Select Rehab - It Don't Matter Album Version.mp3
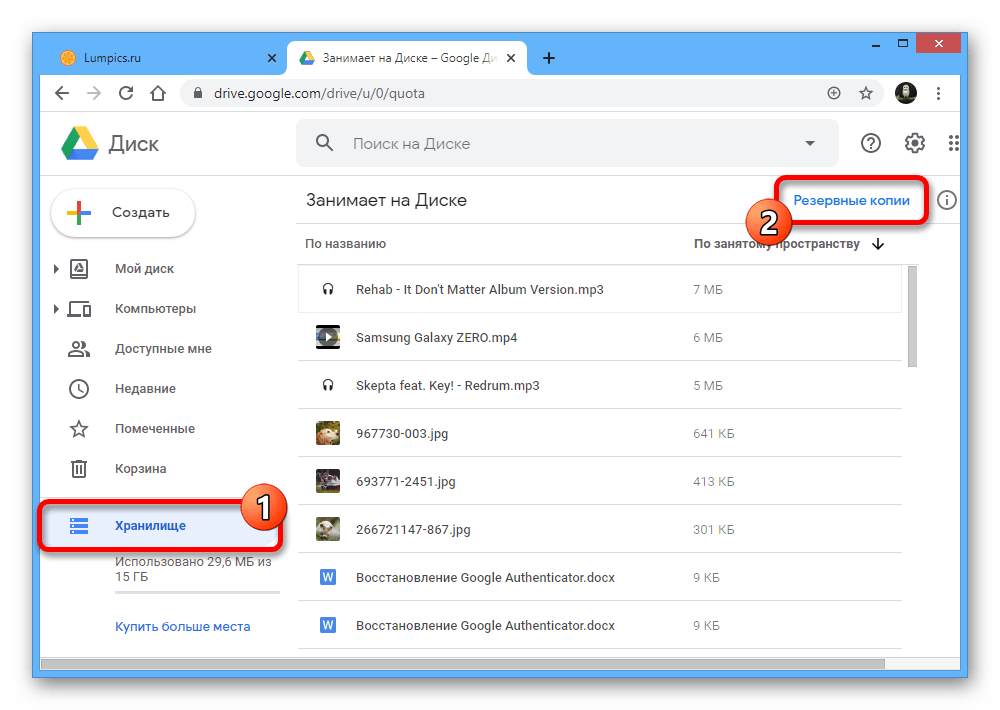The image size is (1000, 710). click(x=599, y=289)
